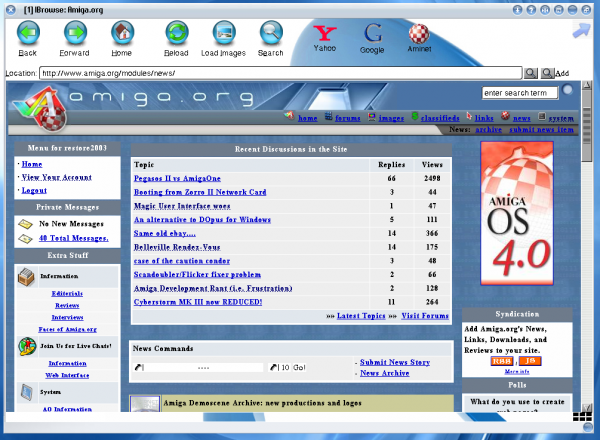Open the system navigation link
Image resolution: width=600 pixels, height=440 pixels.
[561, 118]
